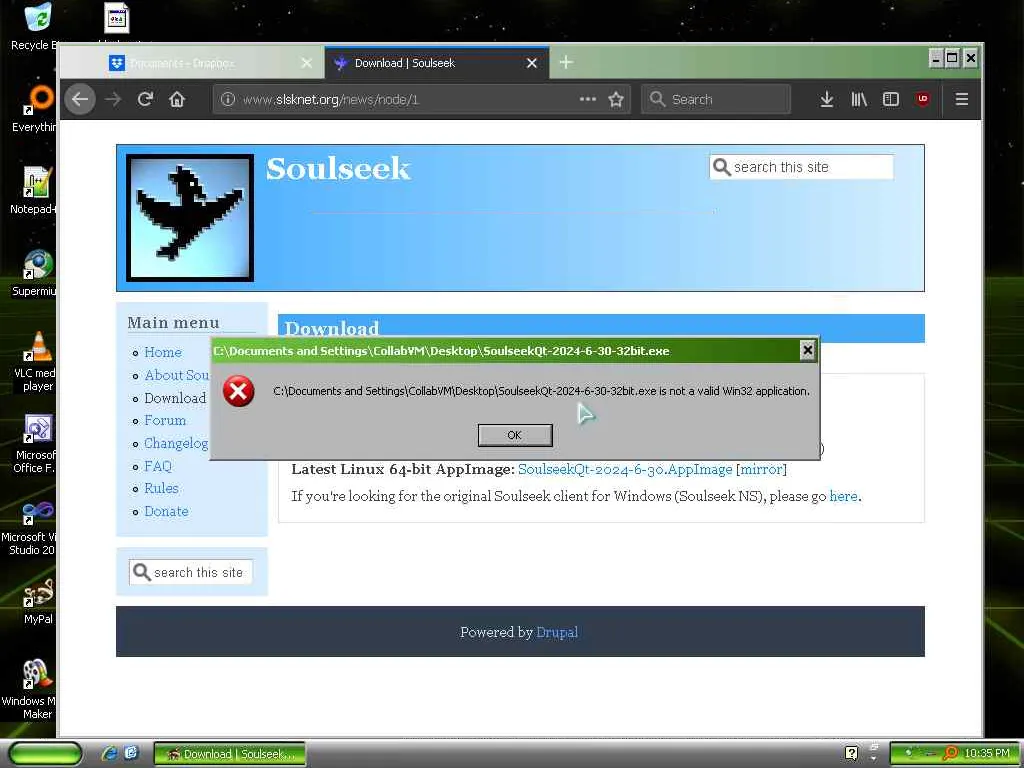Open the MyPal desktop shortcut
Screen dimensions: 1024x768
(x=38, y=601)
